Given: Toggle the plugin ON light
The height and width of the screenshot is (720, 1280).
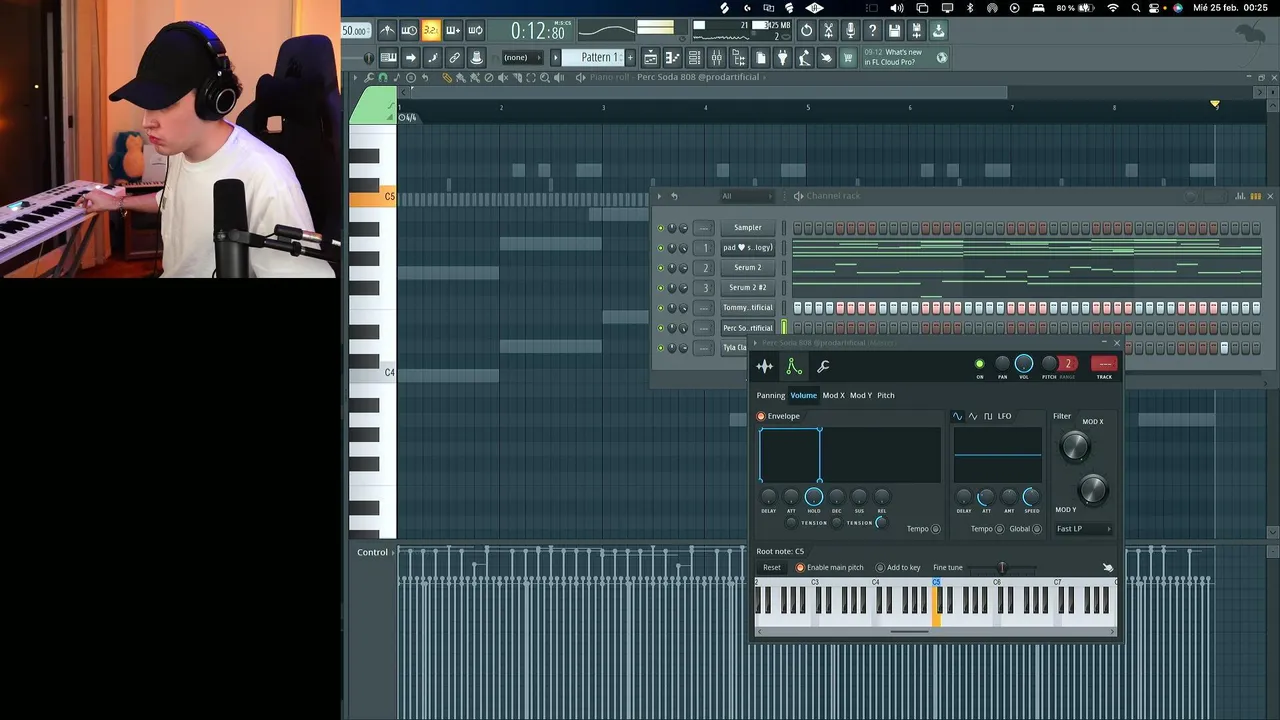Looking at the screenshot, I should (x=979, y=364).
